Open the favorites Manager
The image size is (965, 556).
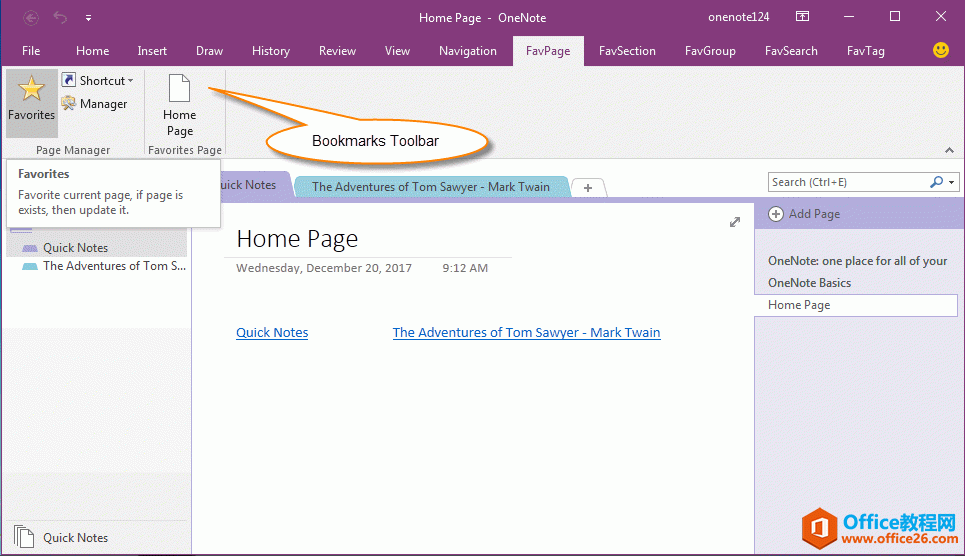(x=94, y=103)
